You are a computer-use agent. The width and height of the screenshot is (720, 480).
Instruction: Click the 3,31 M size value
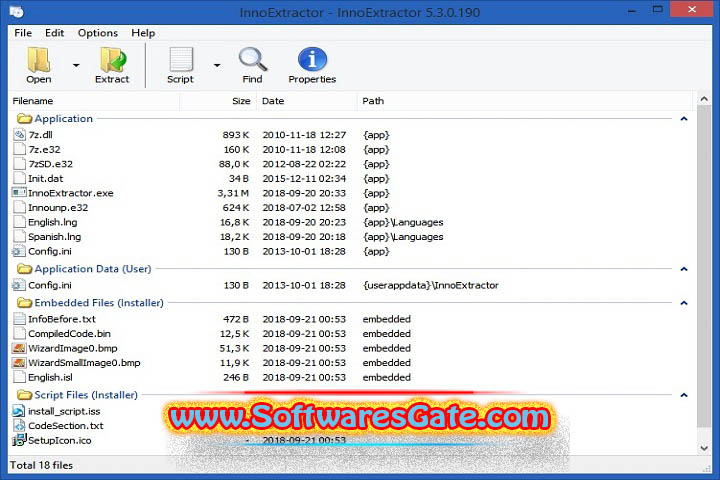pyautogui.click(x=233, y=193)
